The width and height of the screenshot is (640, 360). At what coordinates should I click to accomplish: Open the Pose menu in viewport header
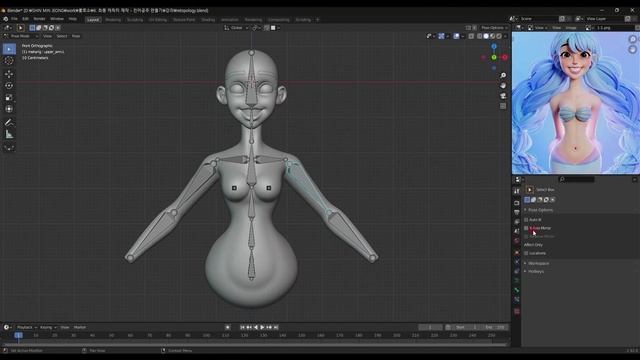coord(76,36)
